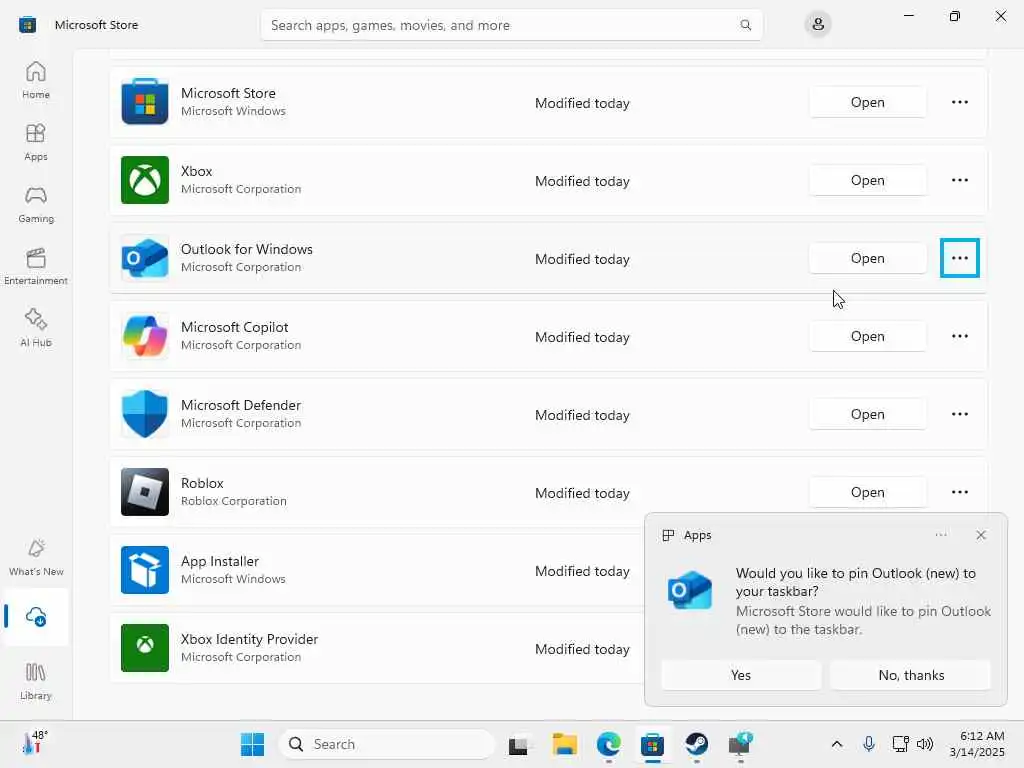Click the Microsoft Store app icon in list

point(145,102)
